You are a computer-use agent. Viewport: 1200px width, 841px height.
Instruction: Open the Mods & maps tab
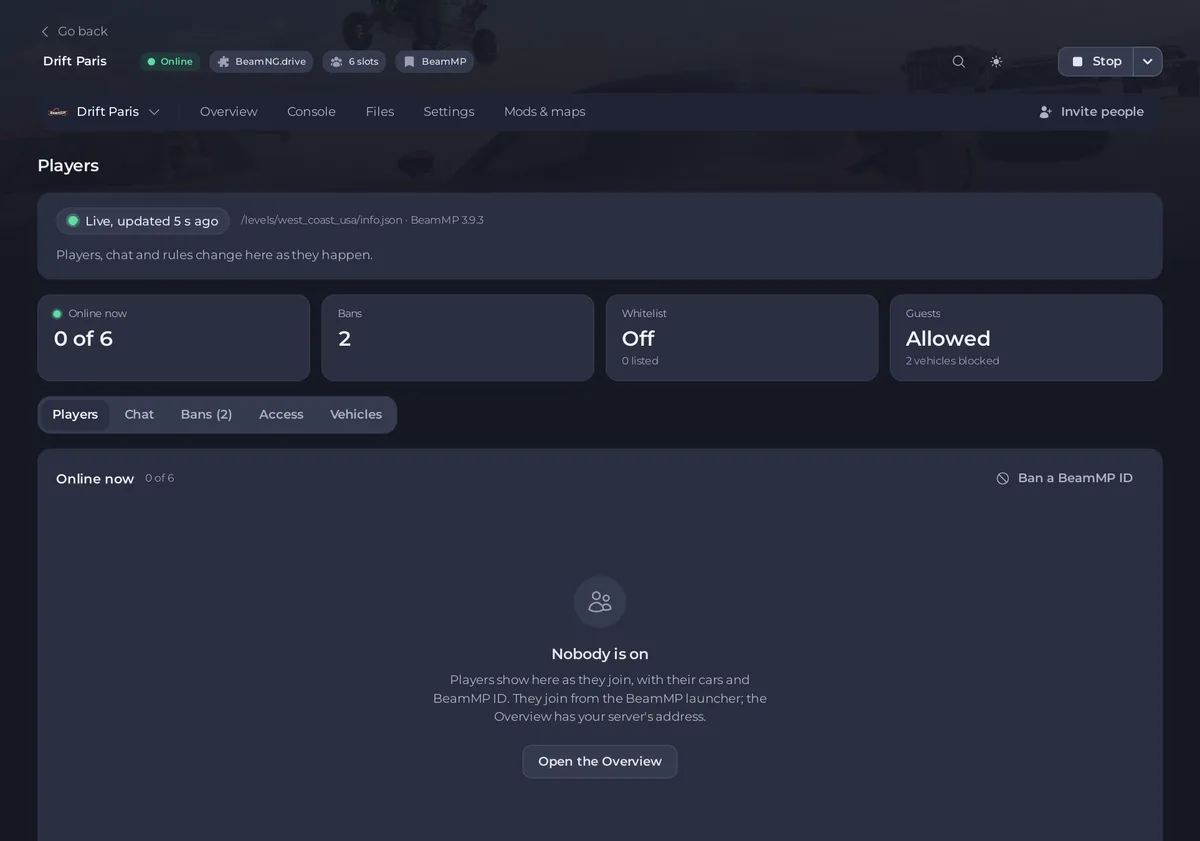point(545,112)
